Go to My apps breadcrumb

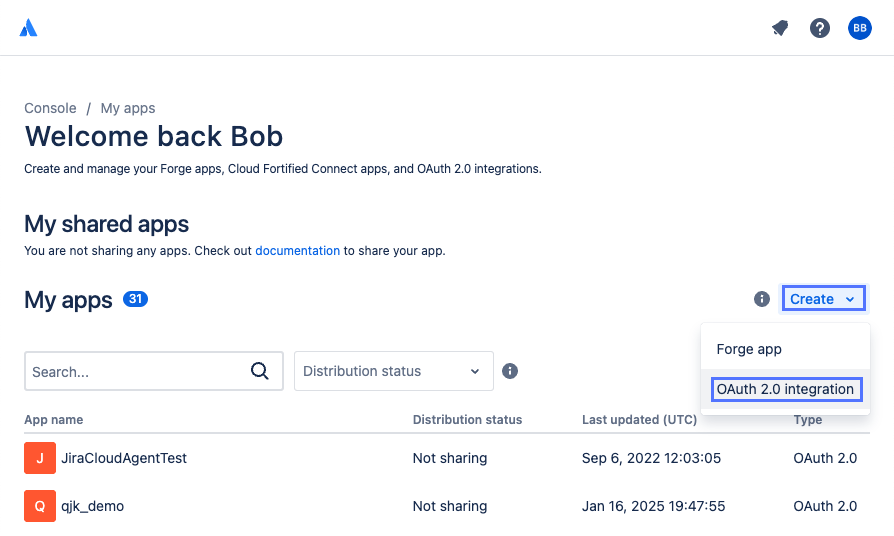click(128, 108)
